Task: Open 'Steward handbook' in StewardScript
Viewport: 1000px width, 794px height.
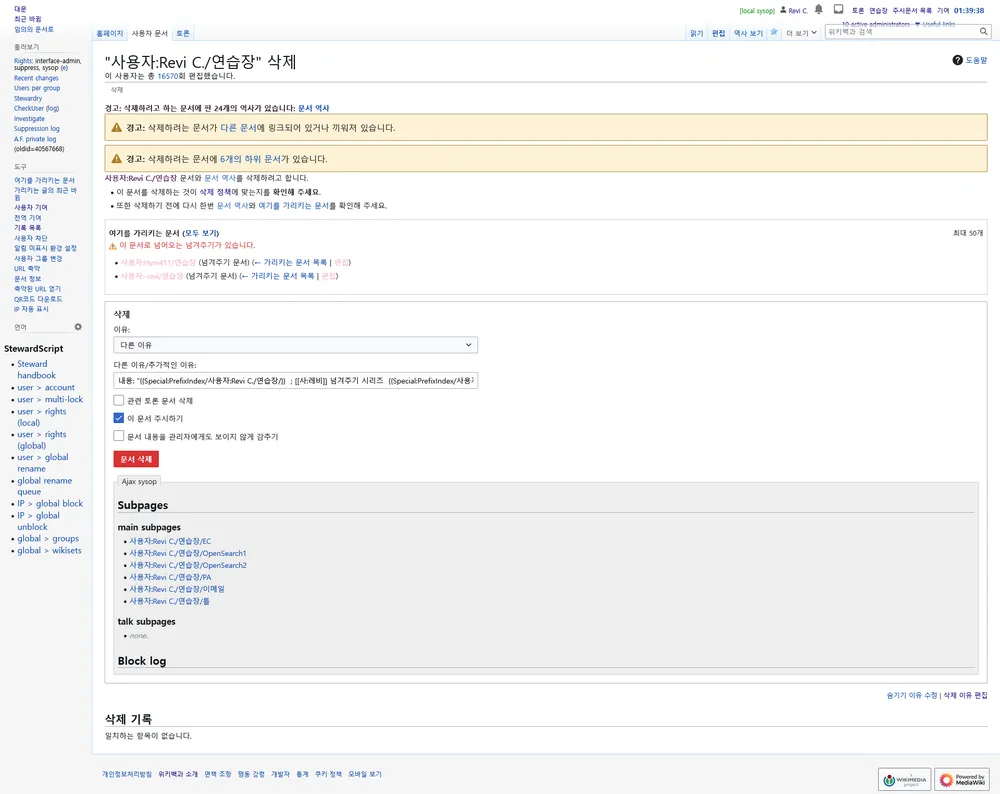Action: pyautogui.click(x=36, y=370)
